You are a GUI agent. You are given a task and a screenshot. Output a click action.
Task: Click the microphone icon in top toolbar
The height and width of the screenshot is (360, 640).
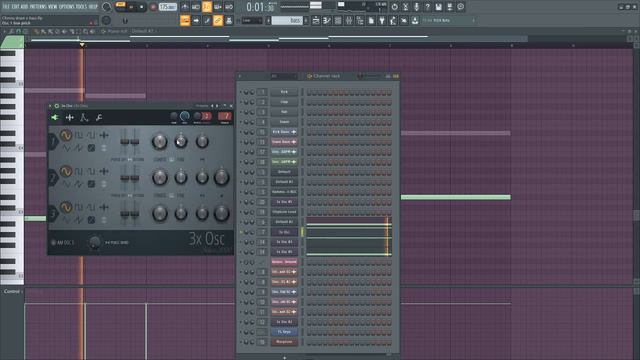click(416, 7)
